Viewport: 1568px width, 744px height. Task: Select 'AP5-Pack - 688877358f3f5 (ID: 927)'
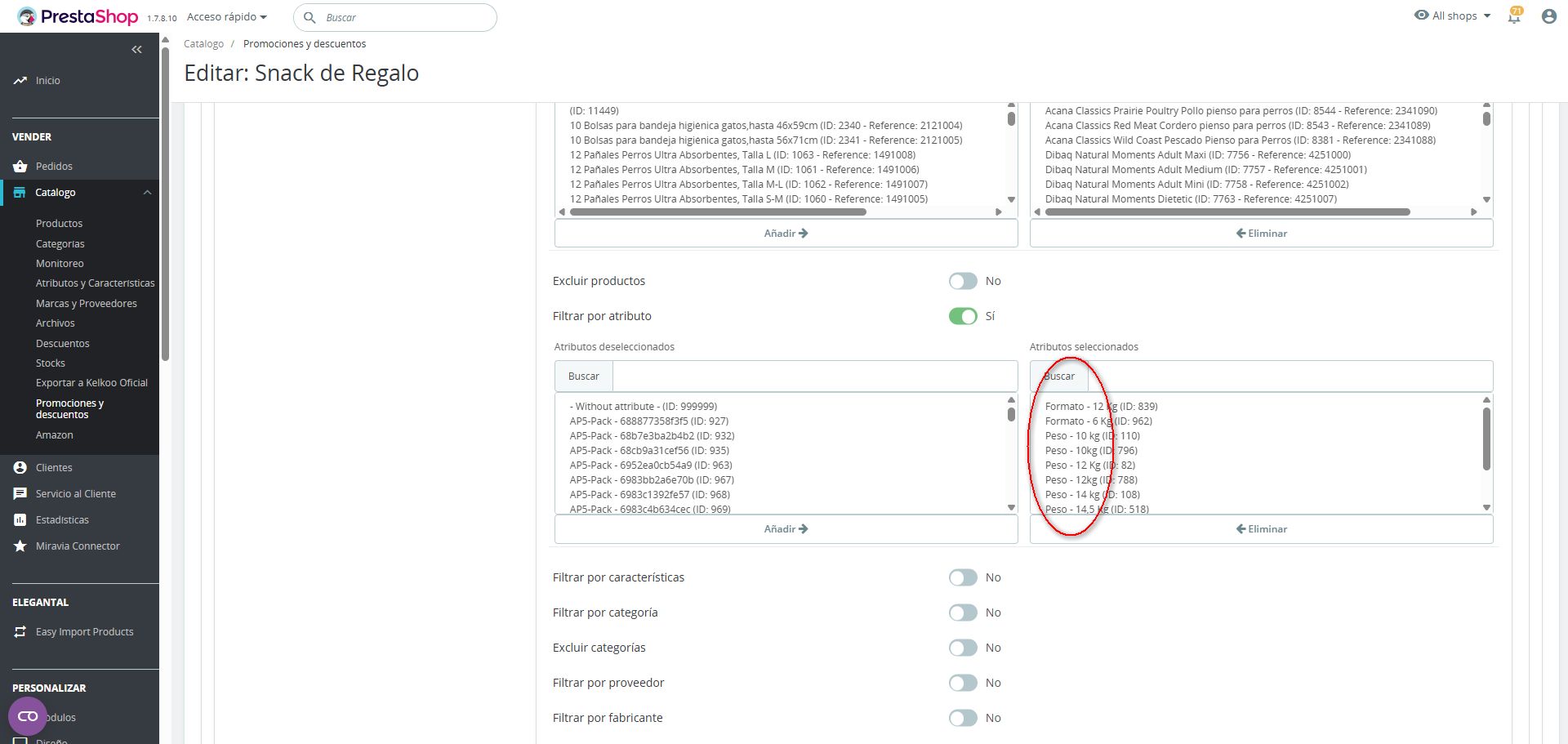649,421
